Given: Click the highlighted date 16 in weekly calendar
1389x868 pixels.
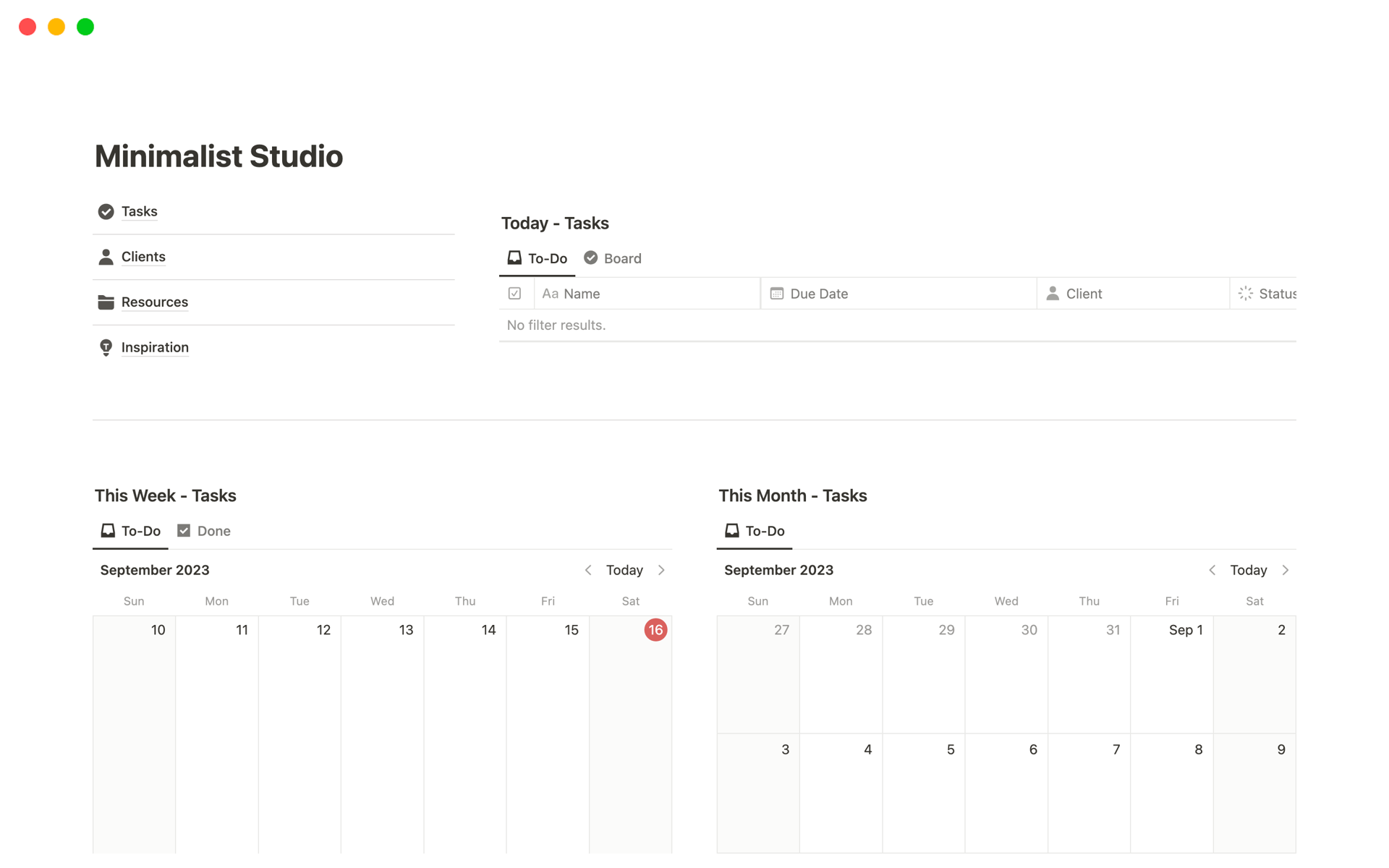Looking at the screenshot, I should click(x=655, y=630).
